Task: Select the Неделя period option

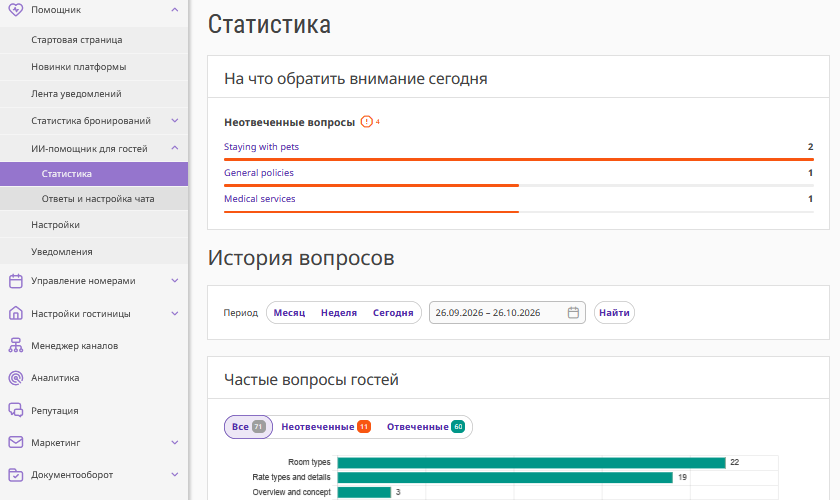Action: pyautogui.click(x=339, y=312)
